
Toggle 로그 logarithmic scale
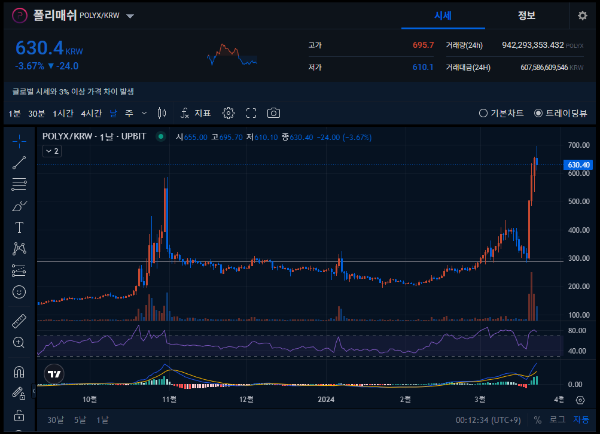coord(557,420)
